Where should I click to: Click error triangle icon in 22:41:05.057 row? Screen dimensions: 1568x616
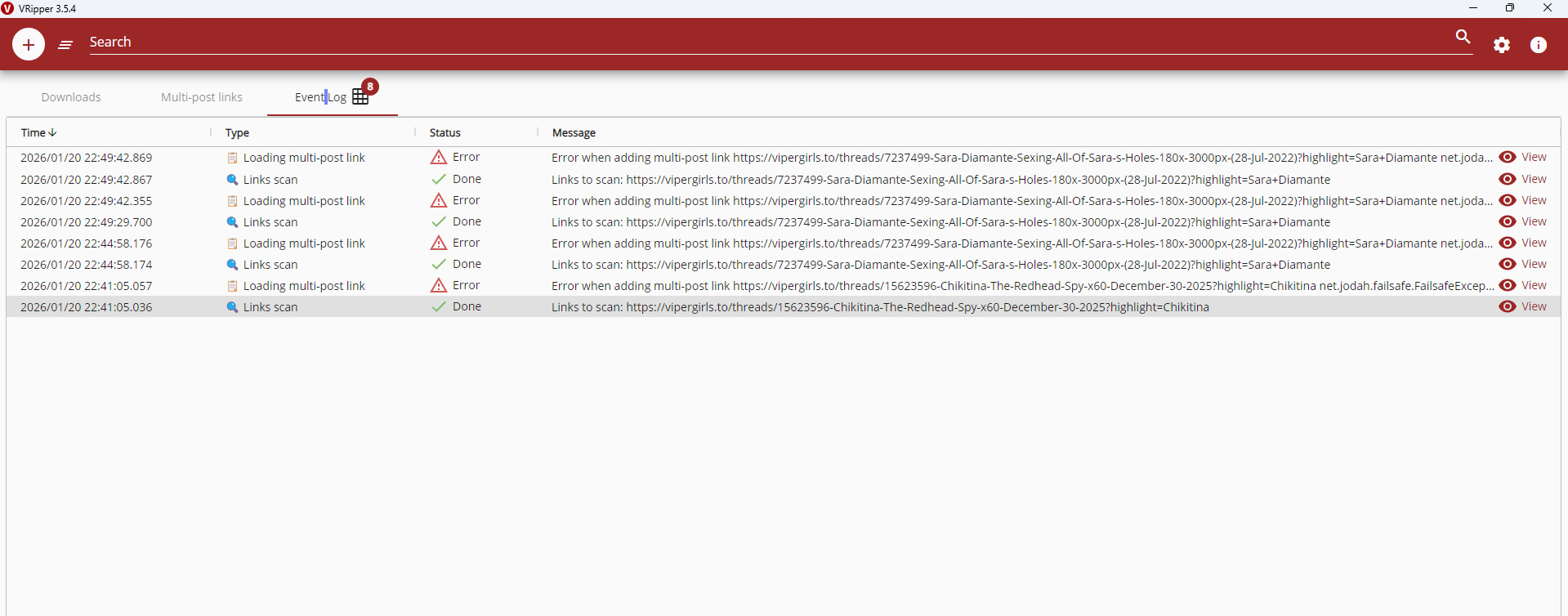(x=439, y=285)
